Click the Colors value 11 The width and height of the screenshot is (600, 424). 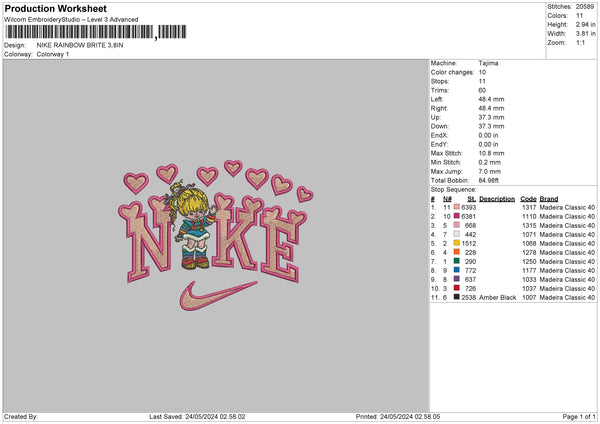(579, 16)
